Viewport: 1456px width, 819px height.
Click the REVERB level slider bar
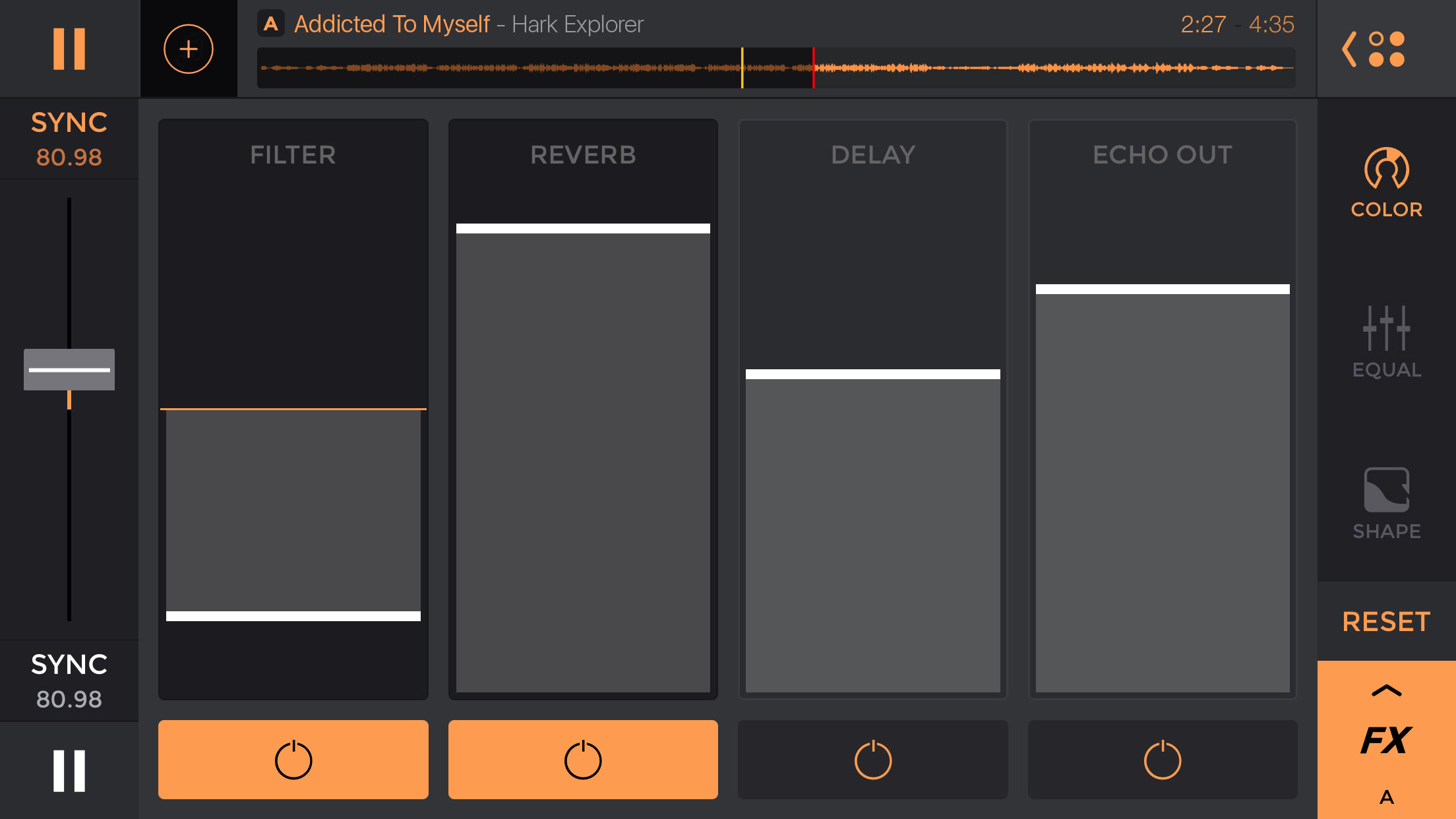click(583, 229)
